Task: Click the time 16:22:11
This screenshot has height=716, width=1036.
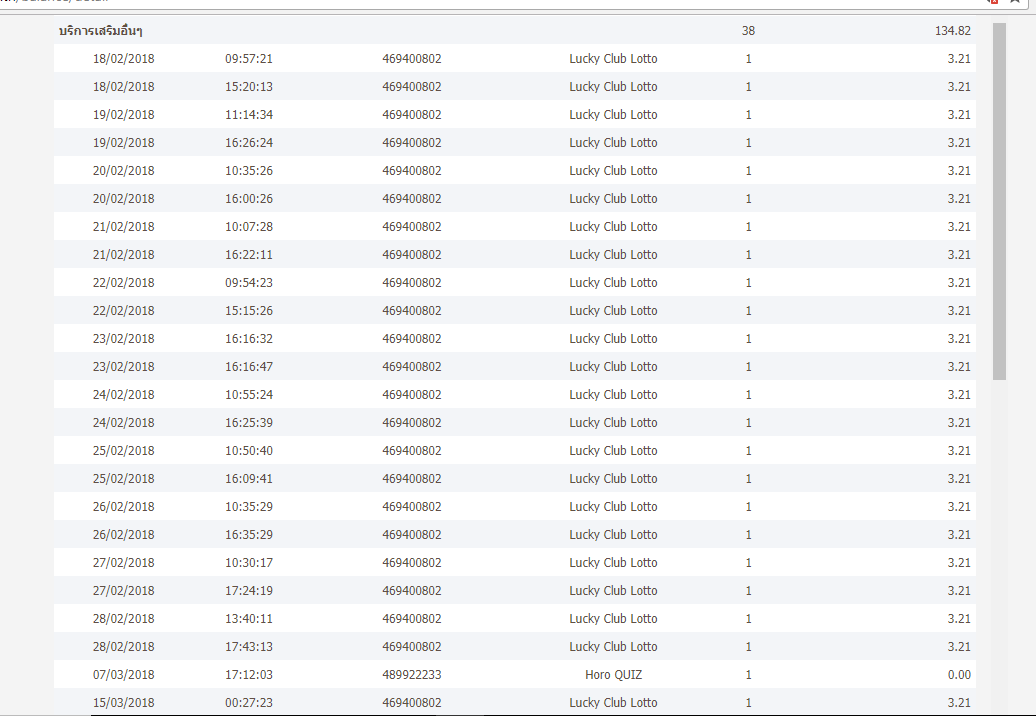Action: click(x=249, y=255)
